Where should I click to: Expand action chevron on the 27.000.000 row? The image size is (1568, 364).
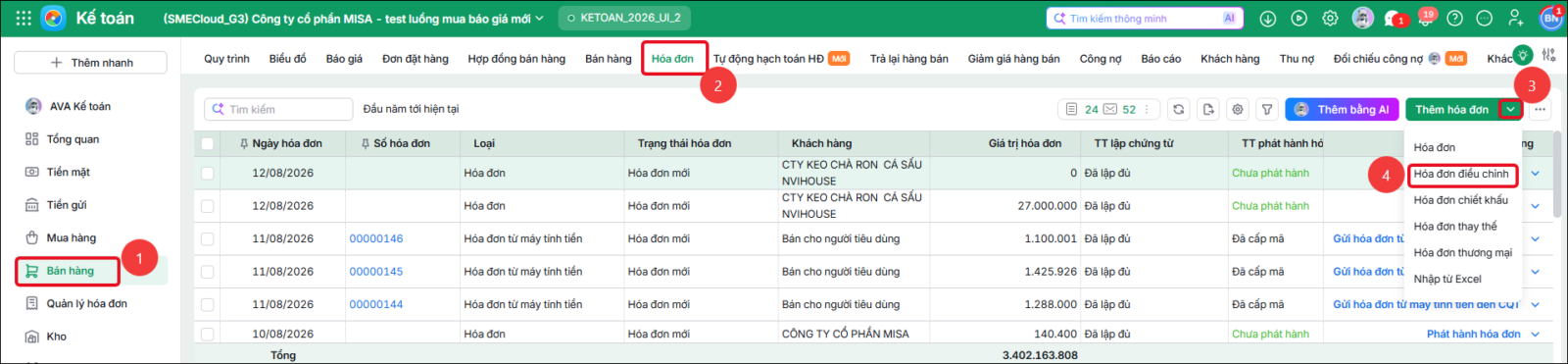tap(1535, 206)
